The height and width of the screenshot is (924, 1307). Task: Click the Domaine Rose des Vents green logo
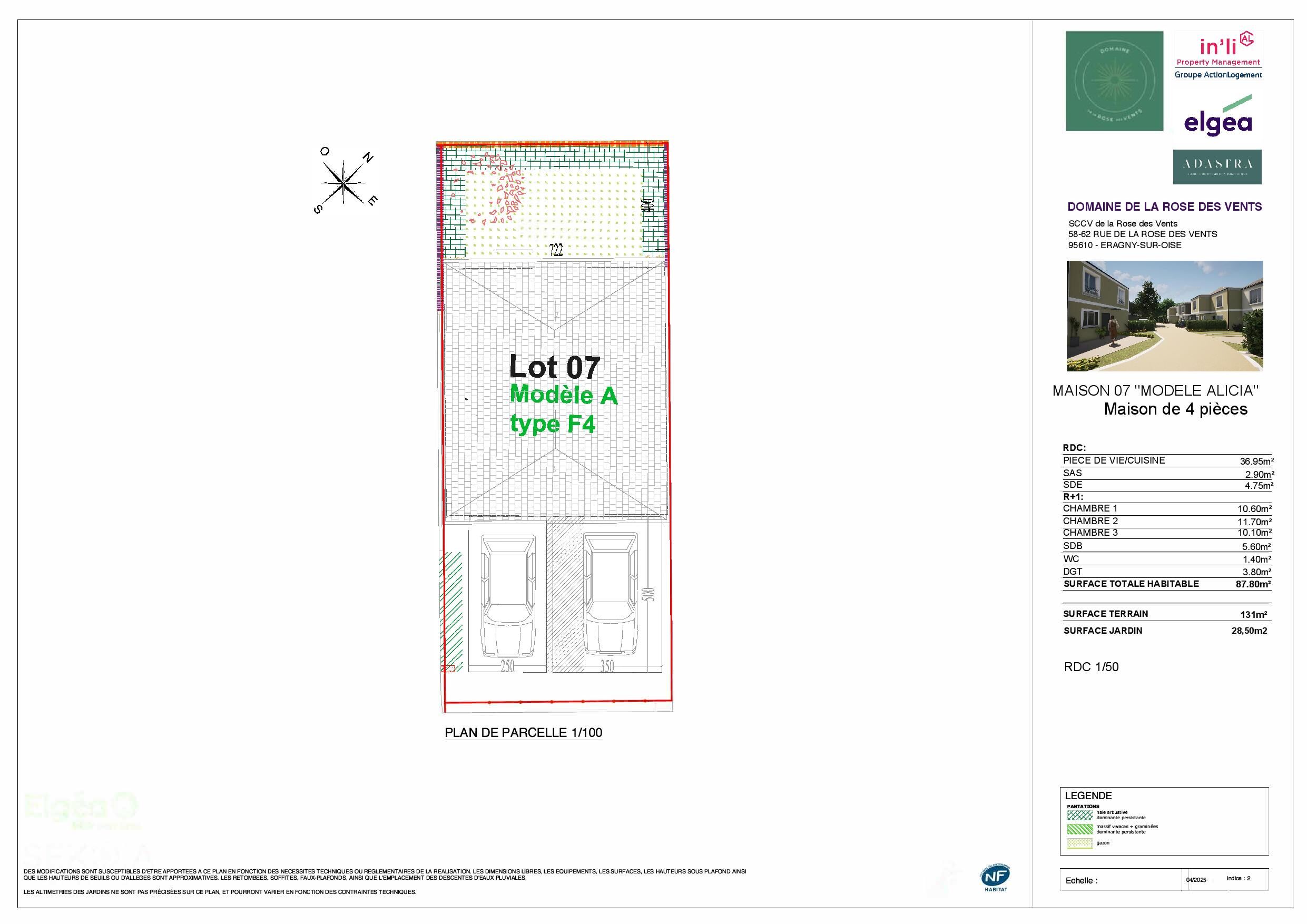(1114, 81)
